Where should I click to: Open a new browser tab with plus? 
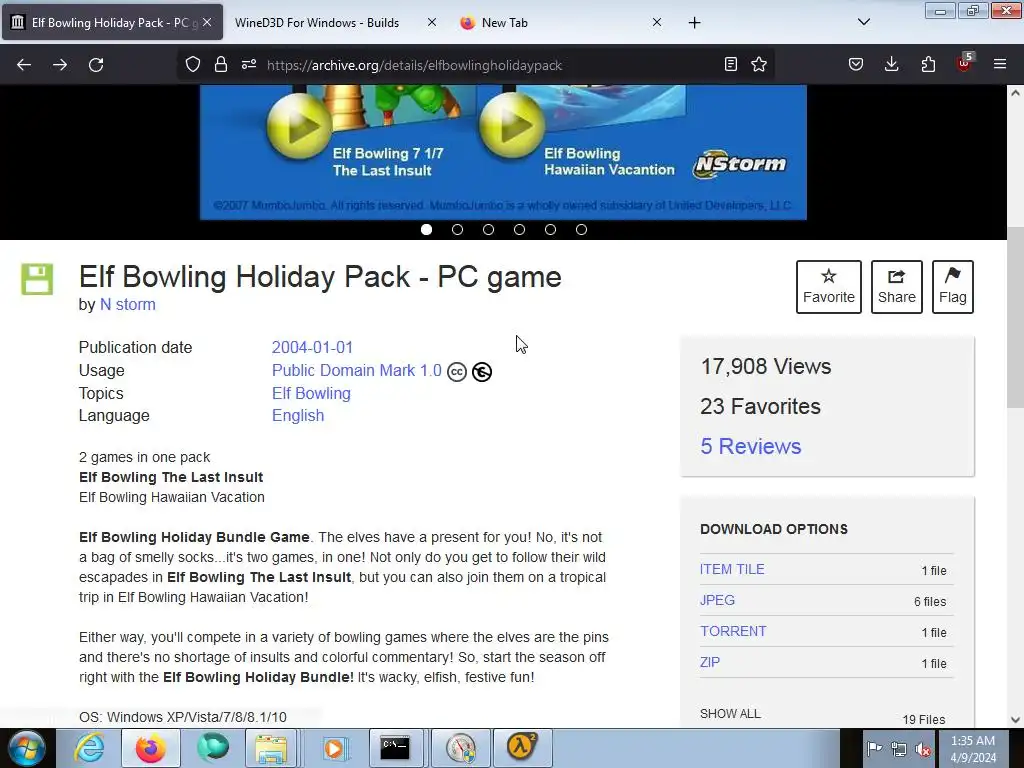tap(694, 23)
